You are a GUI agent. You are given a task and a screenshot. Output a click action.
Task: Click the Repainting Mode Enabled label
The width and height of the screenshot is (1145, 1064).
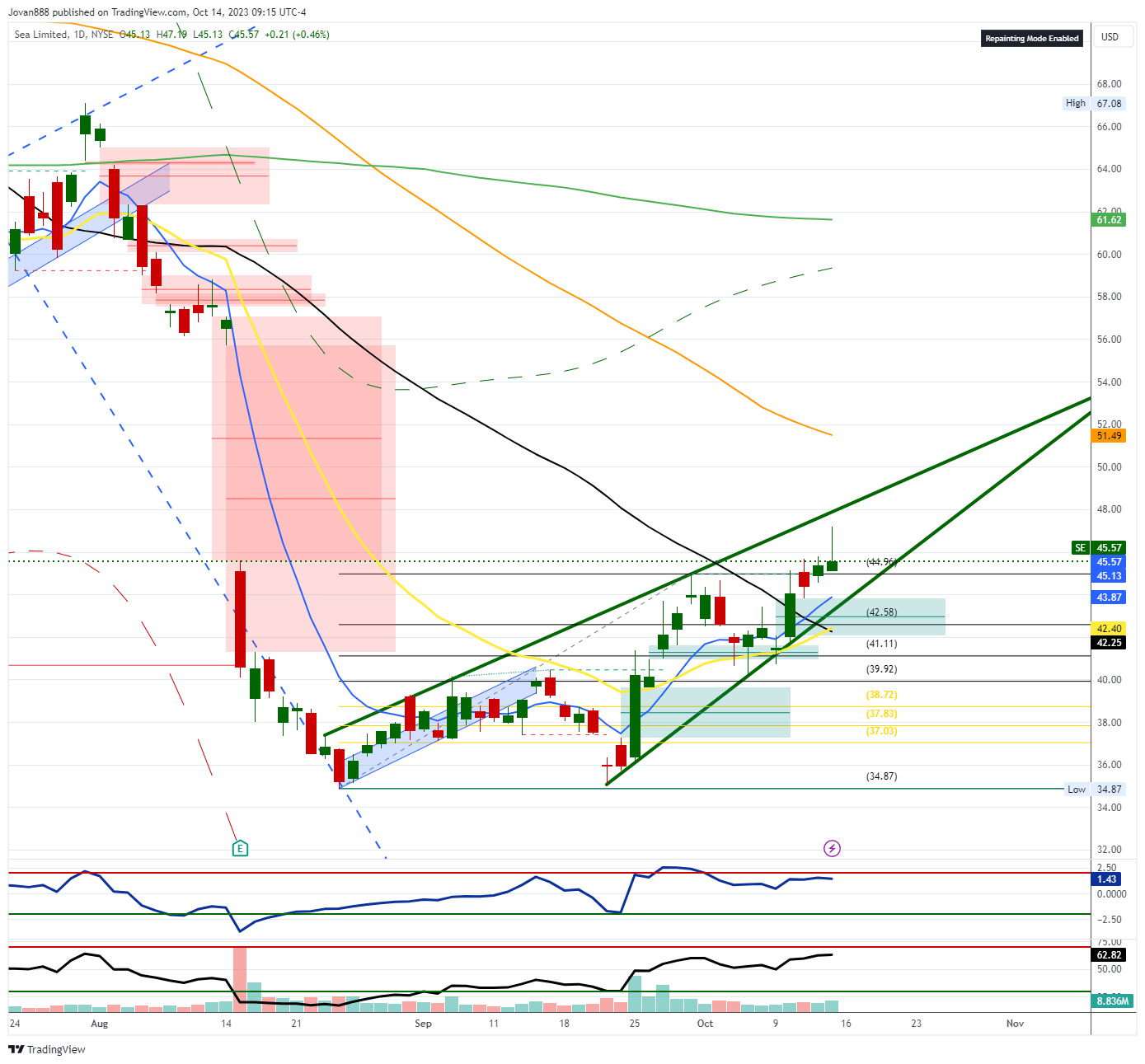pyautogui.click(x=1032, y=39)
